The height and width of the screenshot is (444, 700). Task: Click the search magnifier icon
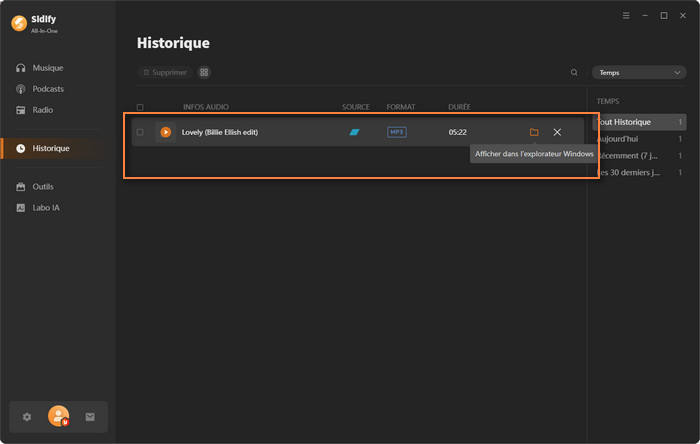(x=574, y=72)
